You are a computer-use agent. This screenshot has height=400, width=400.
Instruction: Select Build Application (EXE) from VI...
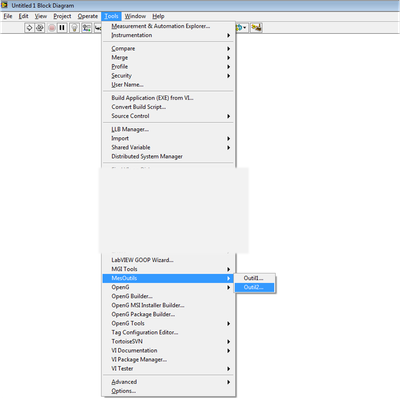(168, 98)
